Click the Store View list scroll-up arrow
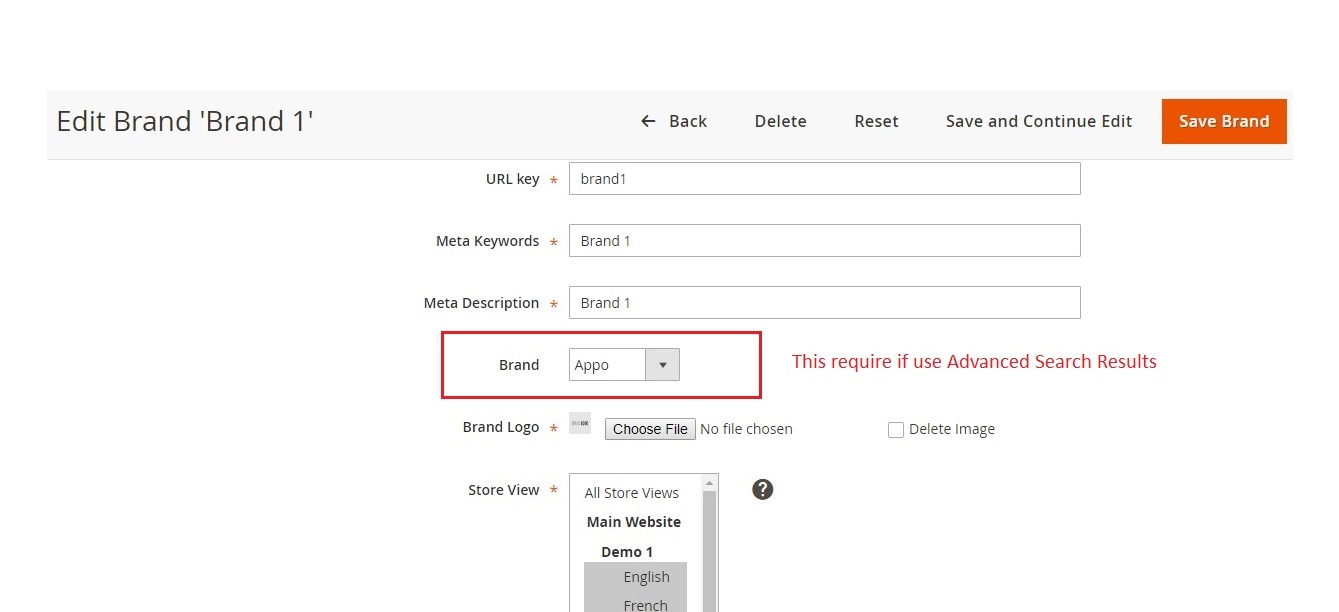Viewport: 1339px width, 612px height. tap(710, 483)
